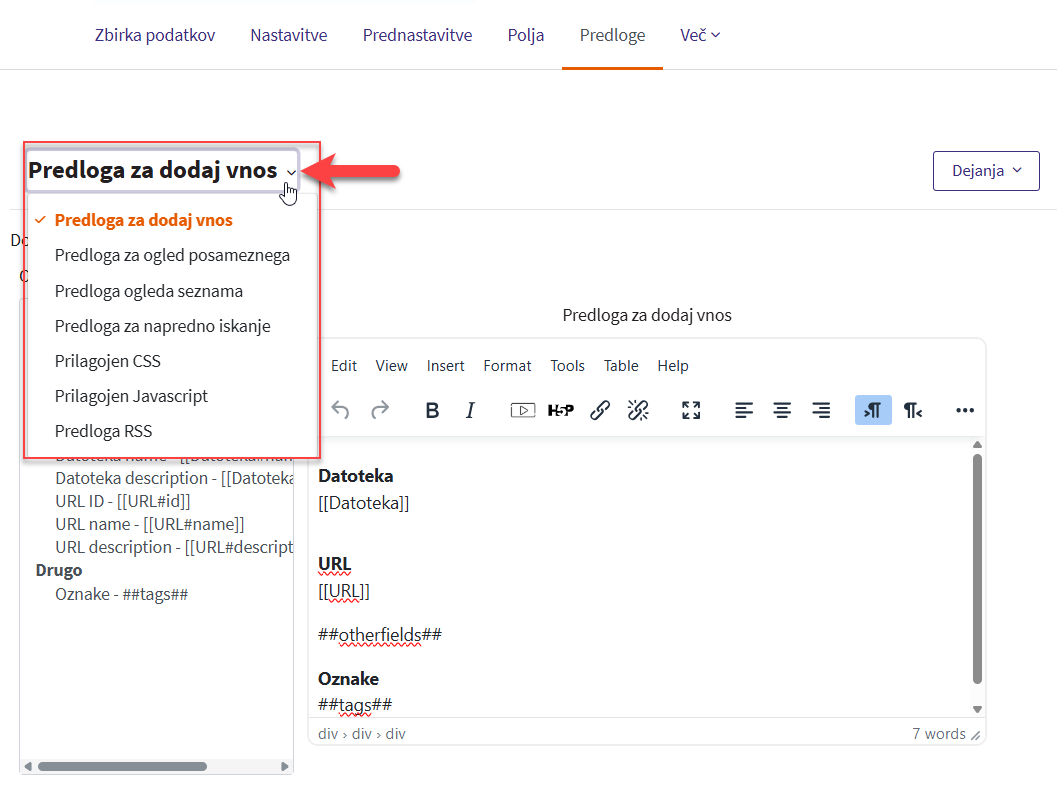Switch to the Polja tab
1057x788 pixels.
click(526, 35)
